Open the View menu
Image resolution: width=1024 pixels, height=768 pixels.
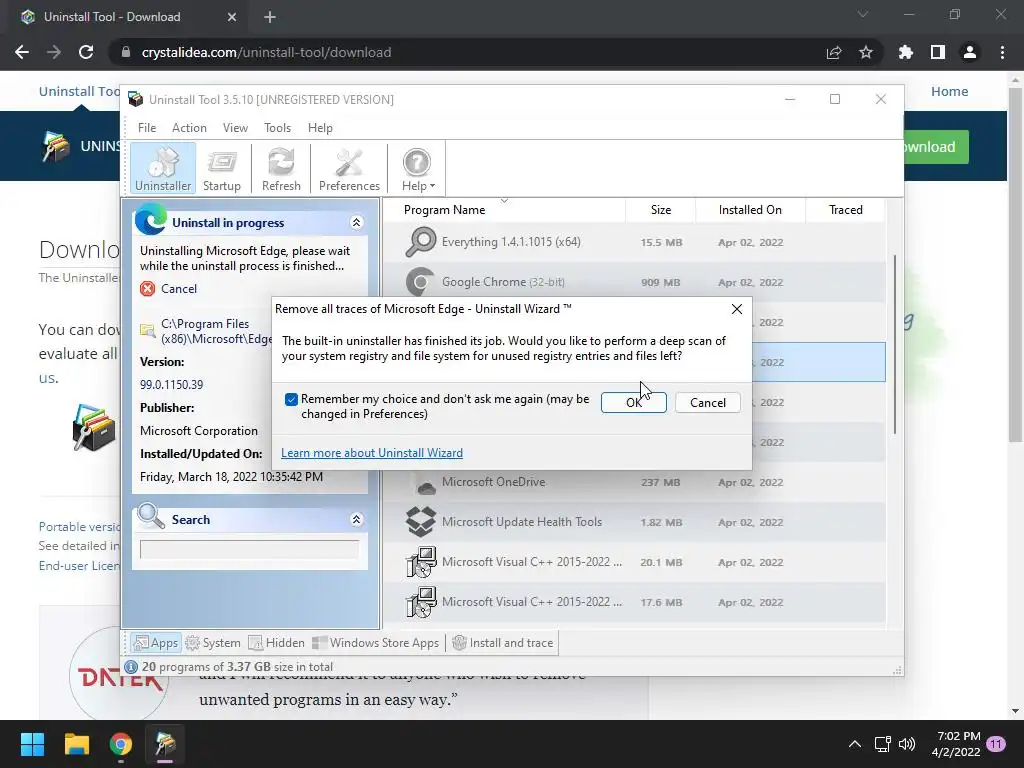235,128
